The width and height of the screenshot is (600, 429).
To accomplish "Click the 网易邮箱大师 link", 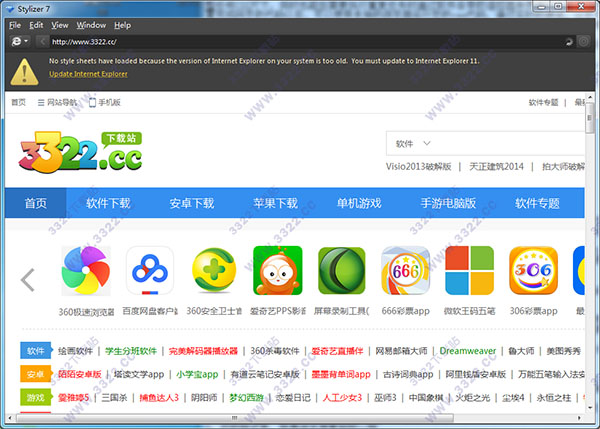I will 401,351.
